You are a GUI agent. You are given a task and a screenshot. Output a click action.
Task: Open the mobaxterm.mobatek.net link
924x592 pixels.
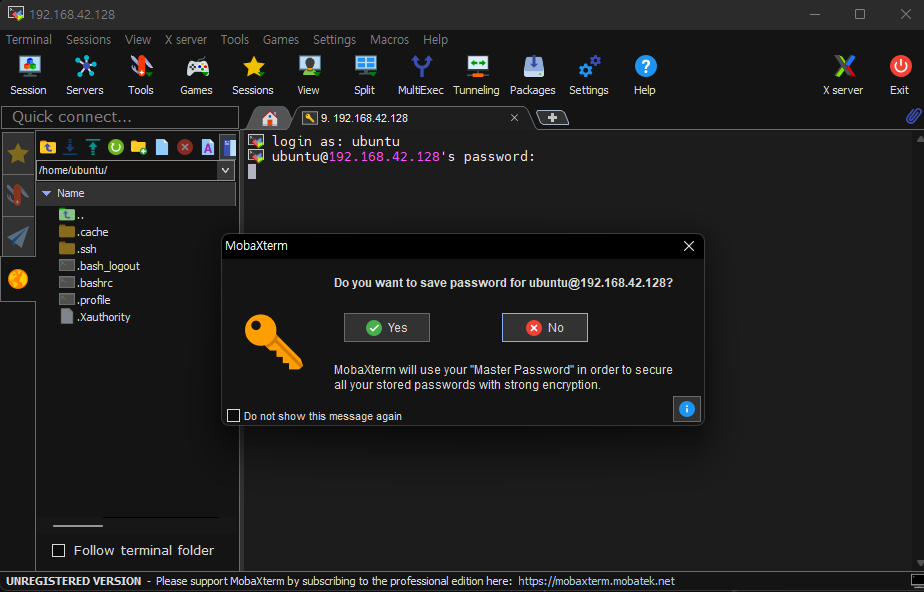coord(596,581)
